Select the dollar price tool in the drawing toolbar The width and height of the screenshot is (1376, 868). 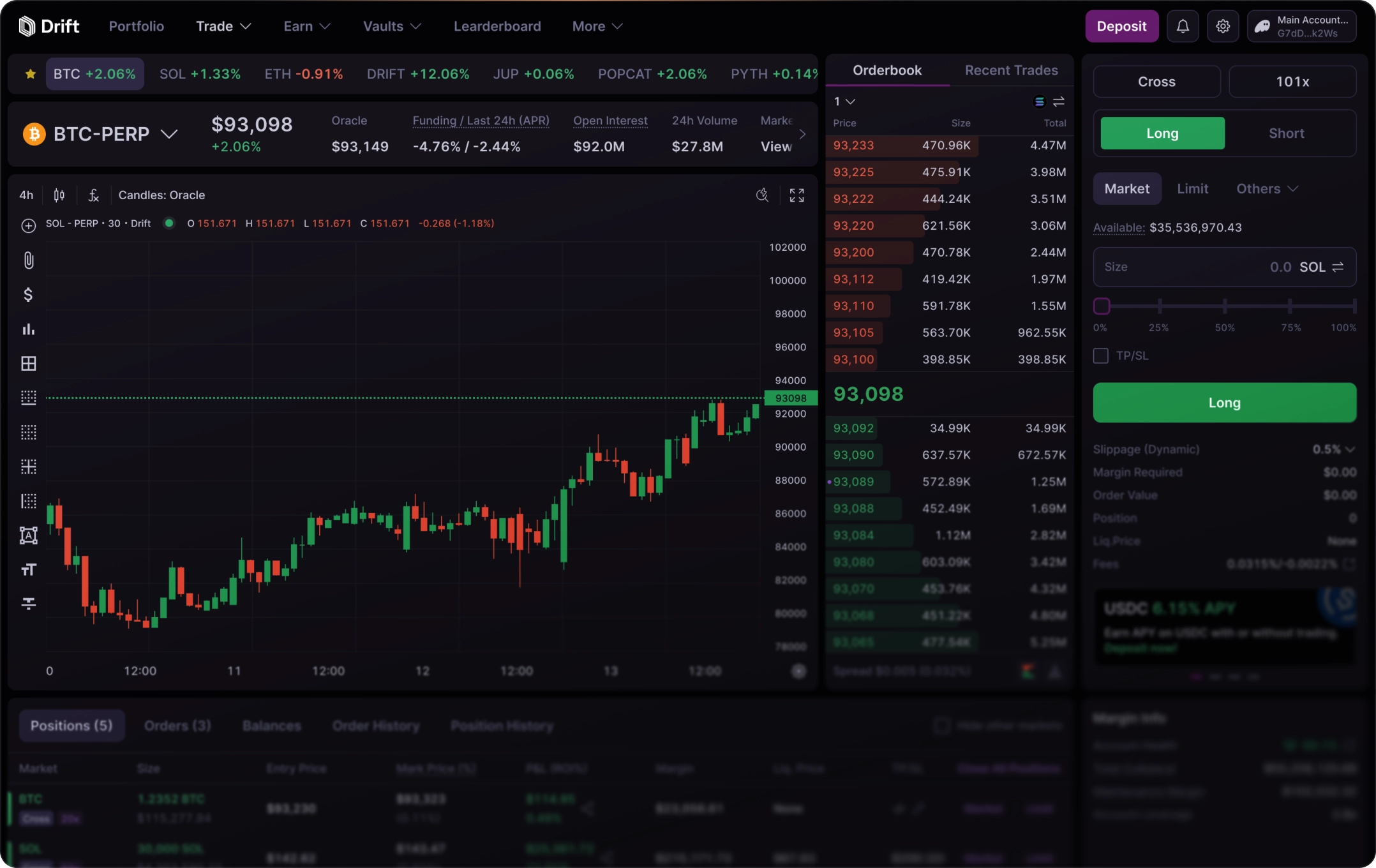28,294
